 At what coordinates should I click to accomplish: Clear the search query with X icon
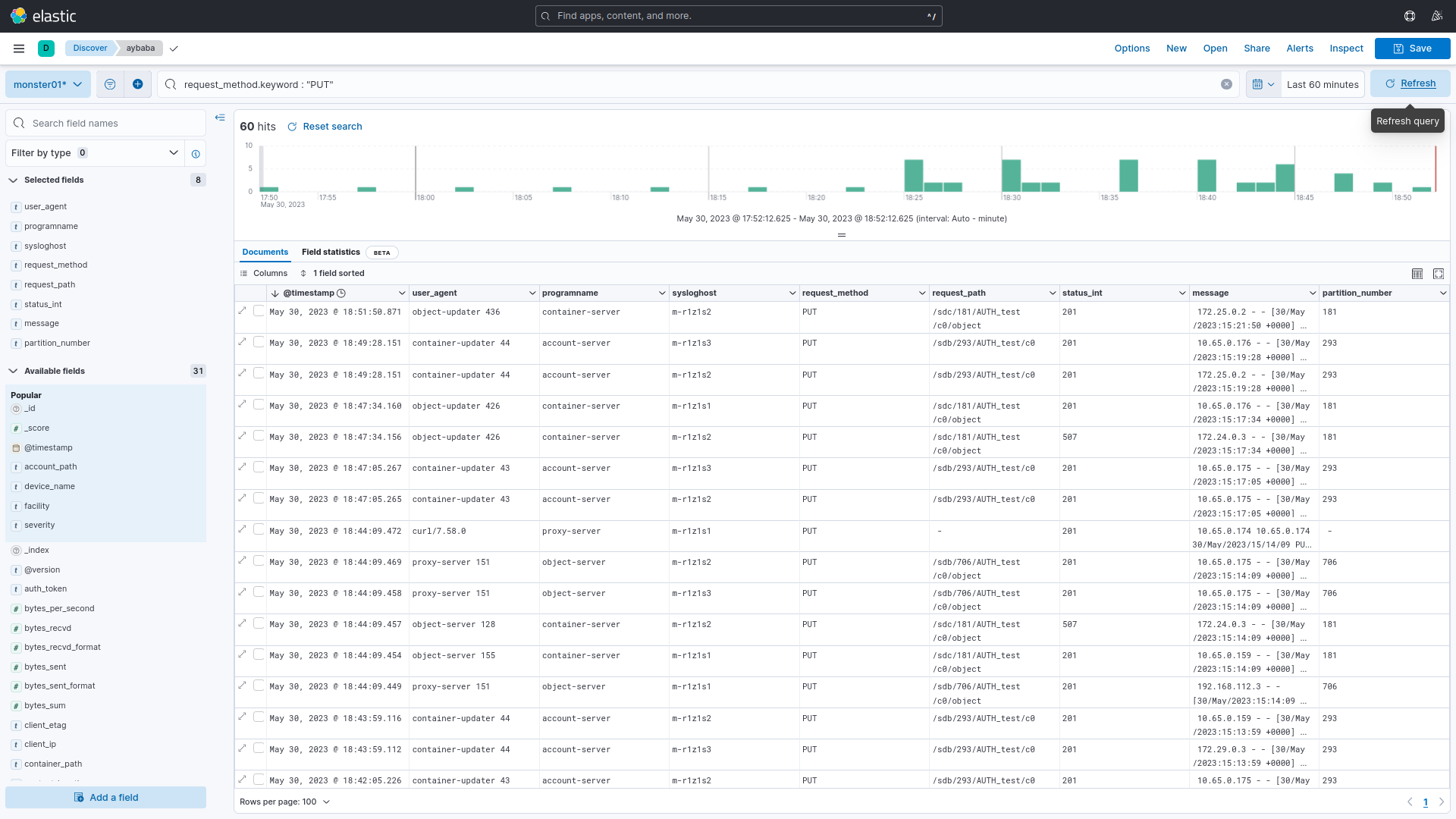(1226, 84)
